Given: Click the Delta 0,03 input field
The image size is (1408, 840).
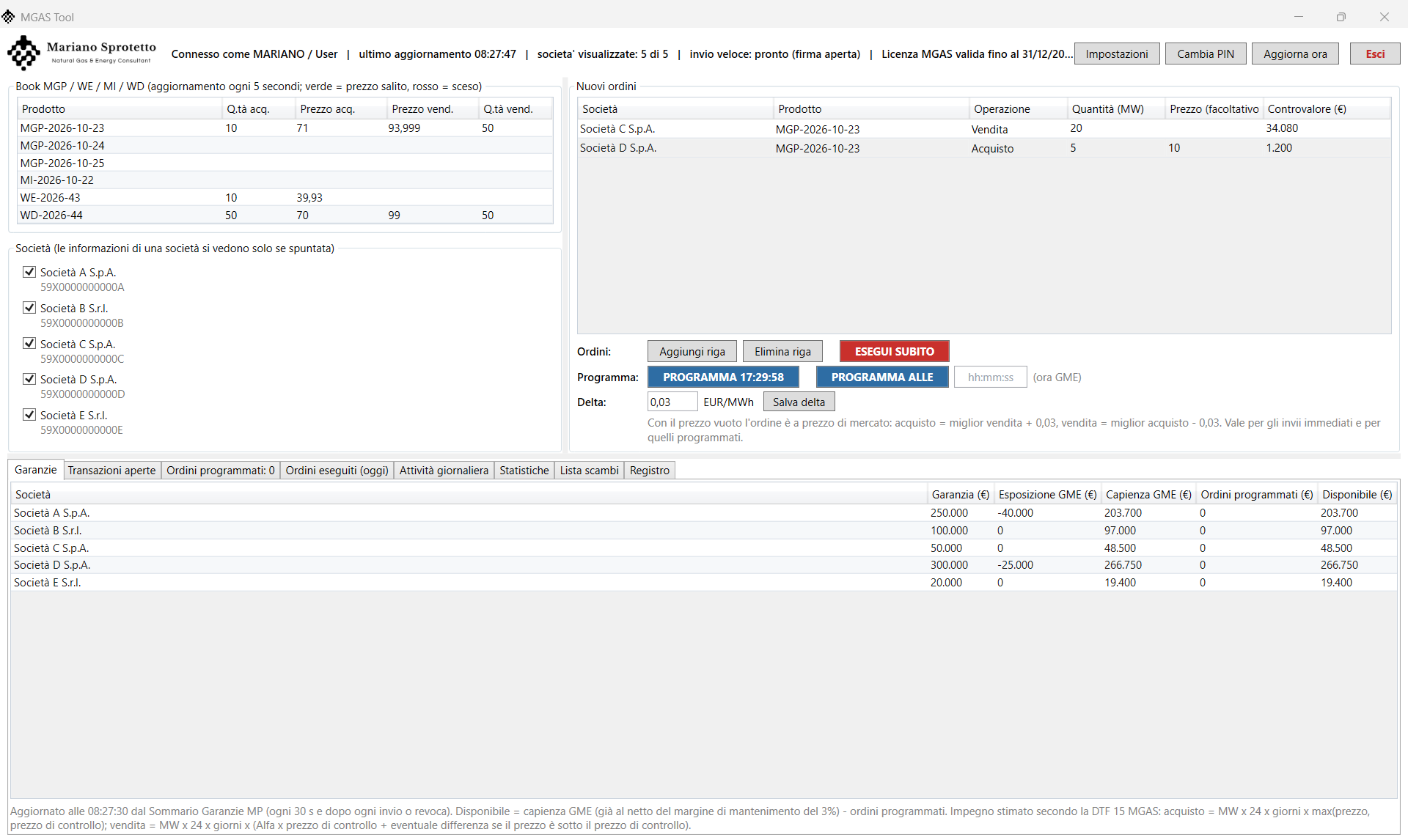Looking at the screenshot, I should coord(672,402).
